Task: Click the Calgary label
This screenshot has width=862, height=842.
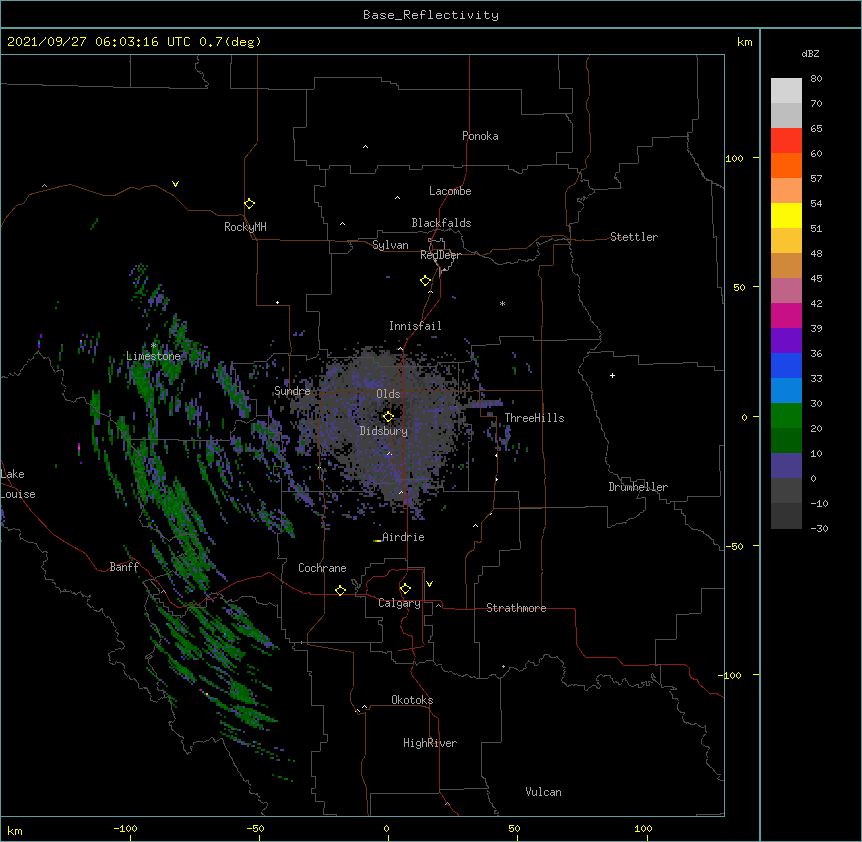Action: point(400,603)
